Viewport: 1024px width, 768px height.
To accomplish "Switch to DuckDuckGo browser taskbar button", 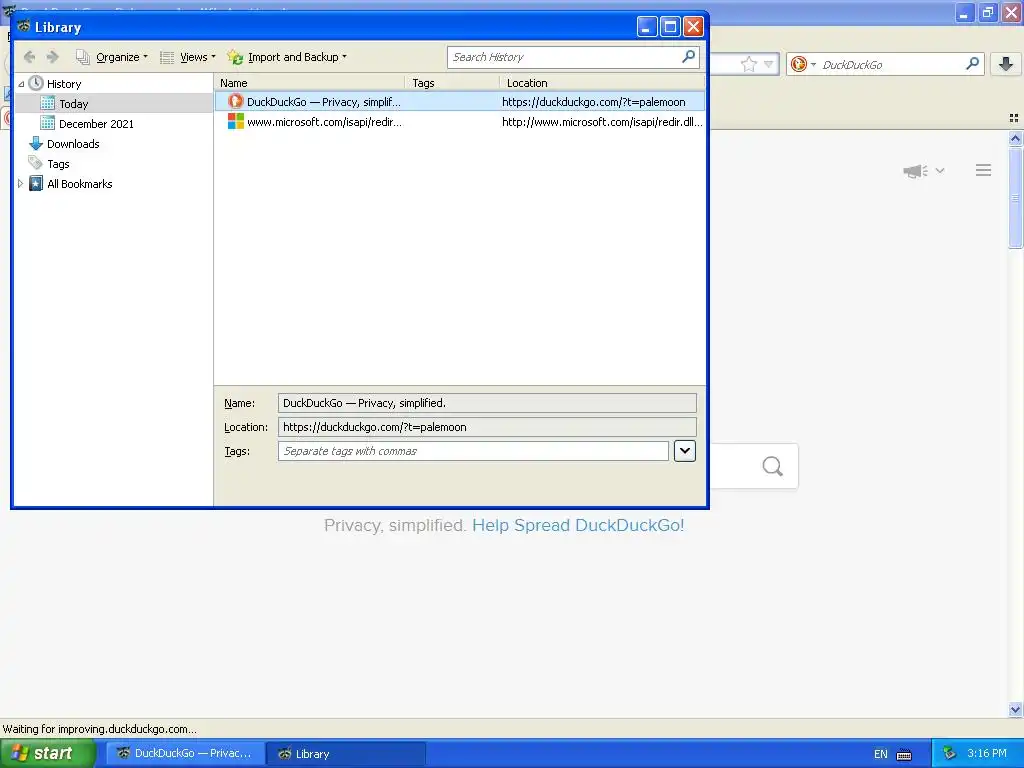I will pos(185,754).
